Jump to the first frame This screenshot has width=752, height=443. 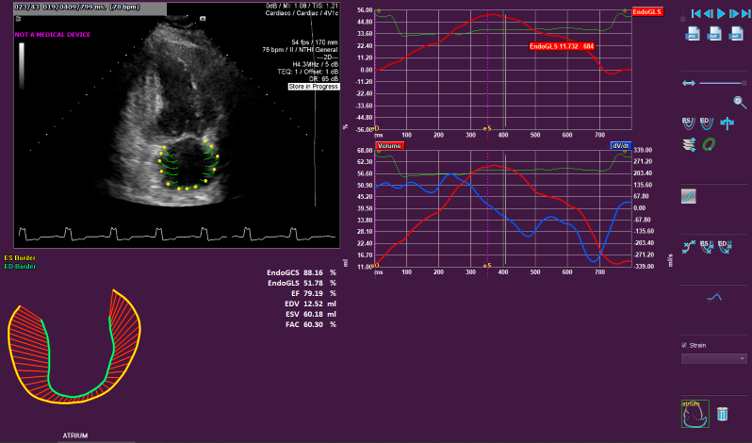point(695,14)
